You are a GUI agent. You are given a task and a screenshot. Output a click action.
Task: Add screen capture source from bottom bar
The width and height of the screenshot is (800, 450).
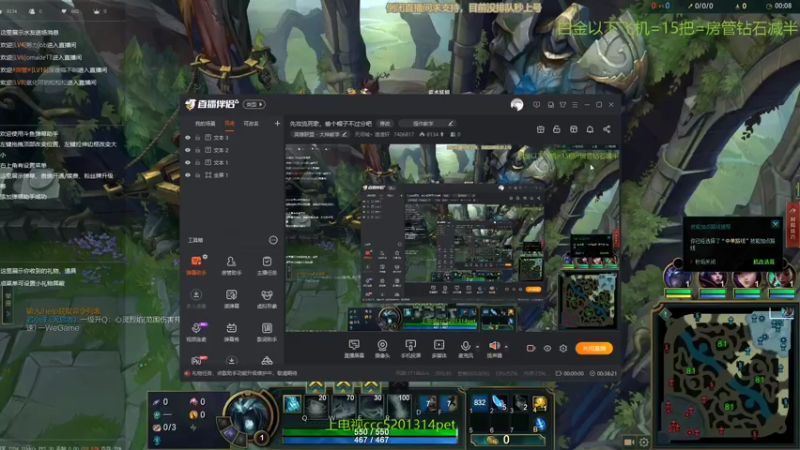(x=354, y=349)
